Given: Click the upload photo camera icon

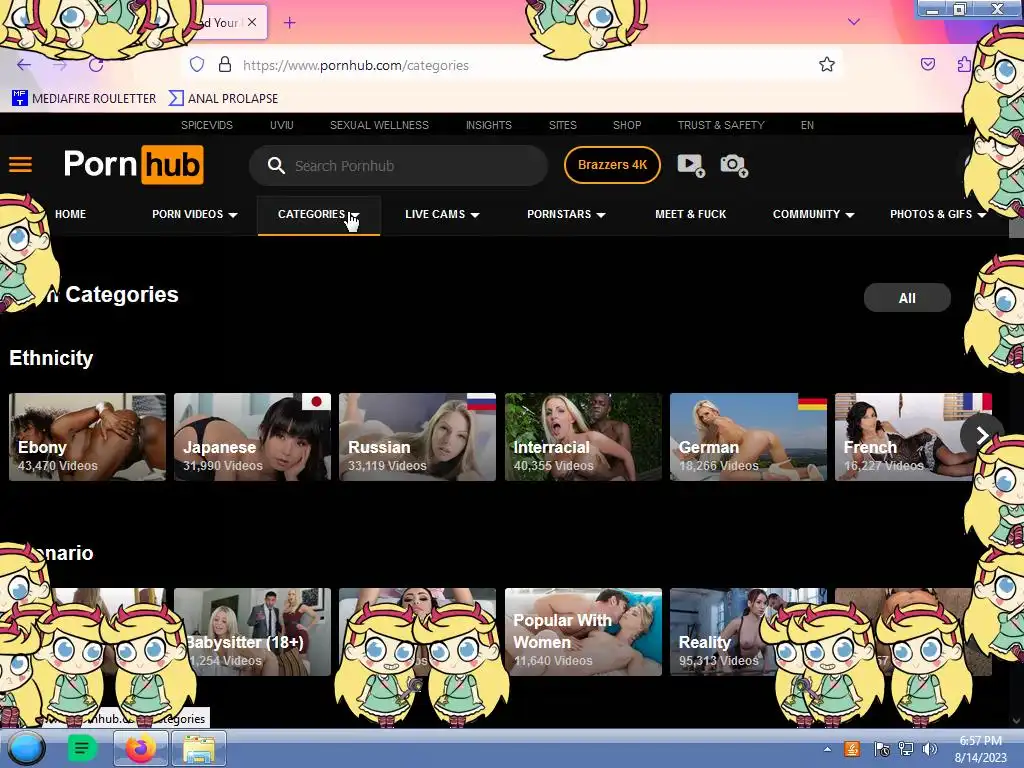Looking at the screenshot, I should tap(734, 165).
